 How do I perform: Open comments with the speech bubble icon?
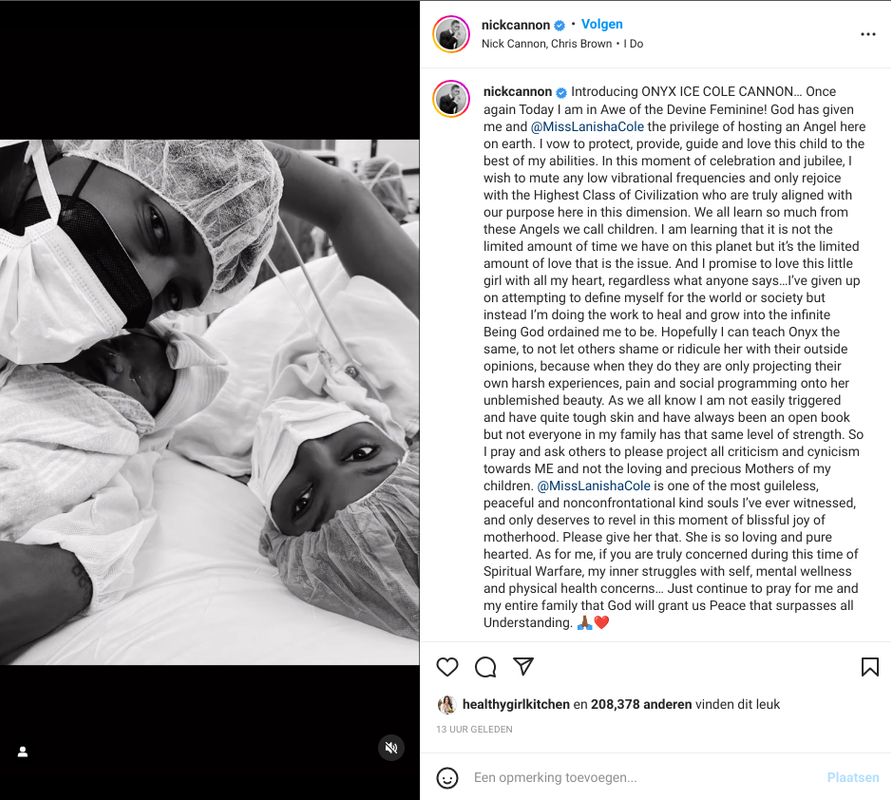[x=485, y=666]
